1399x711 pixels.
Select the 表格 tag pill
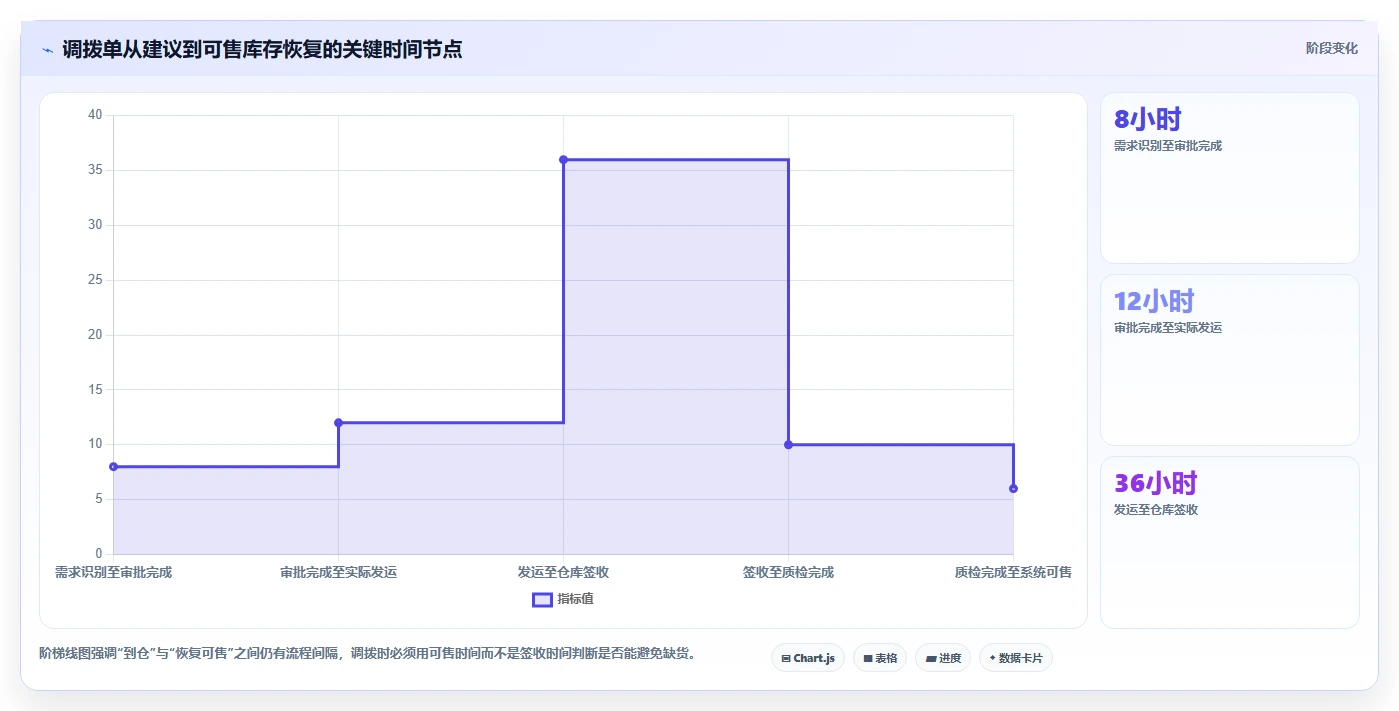pyautogui.click(x=880, y=658)
